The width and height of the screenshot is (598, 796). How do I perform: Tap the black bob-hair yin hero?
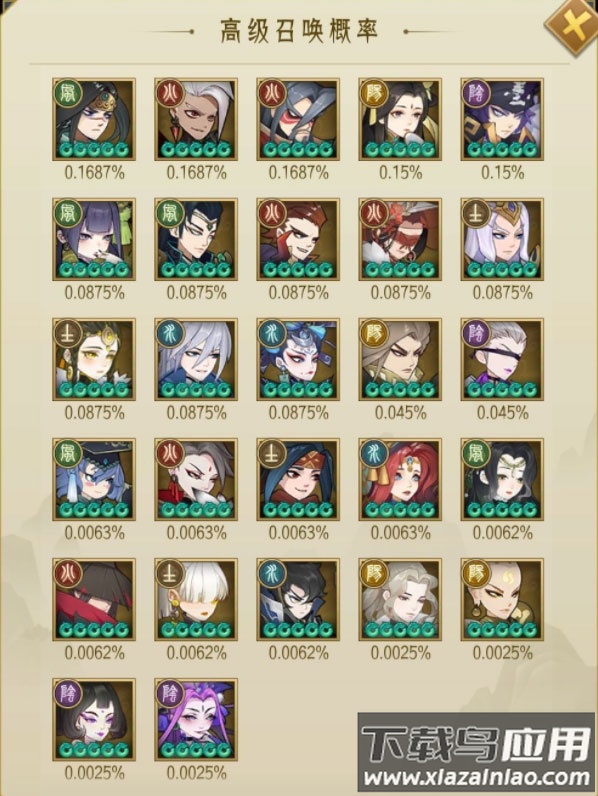point(94,719)
